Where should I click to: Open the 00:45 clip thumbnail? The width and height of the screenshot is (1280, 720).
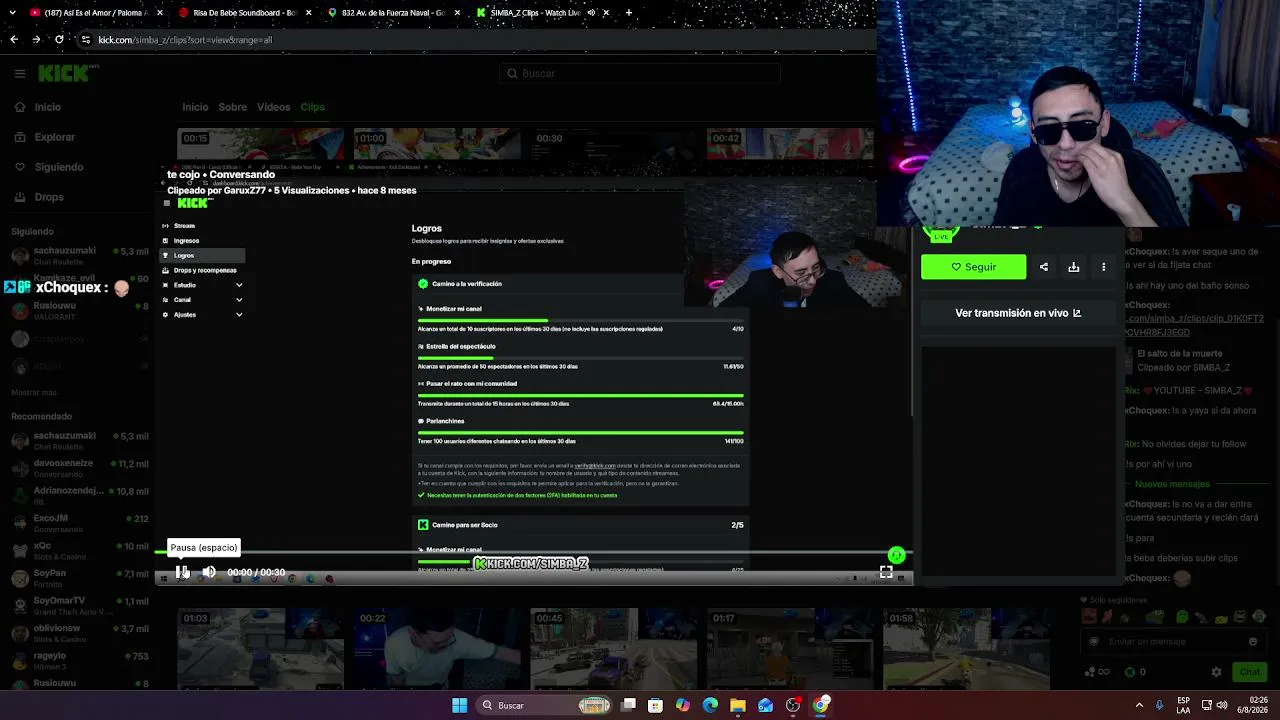point(614,649)
